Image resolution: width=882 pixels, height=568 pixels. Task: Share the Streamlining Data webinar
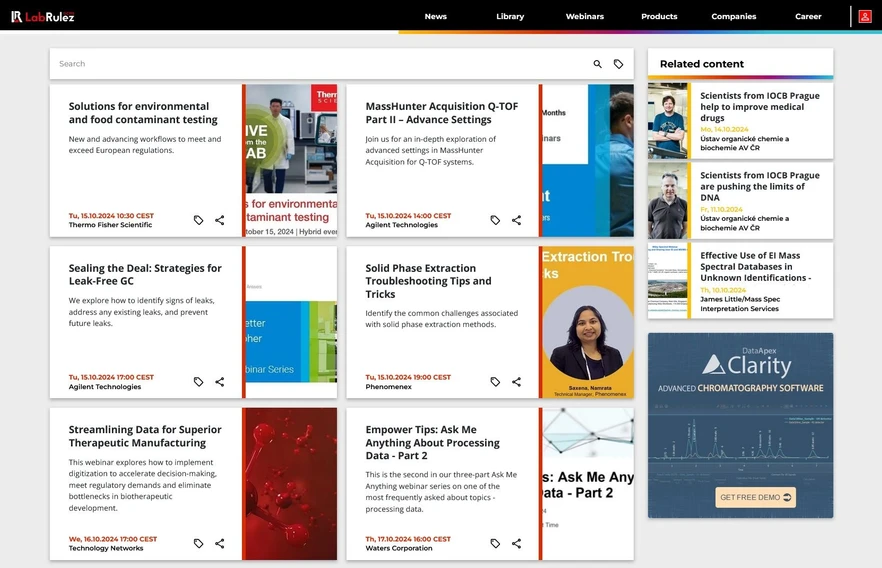click(x=220, y=543)
